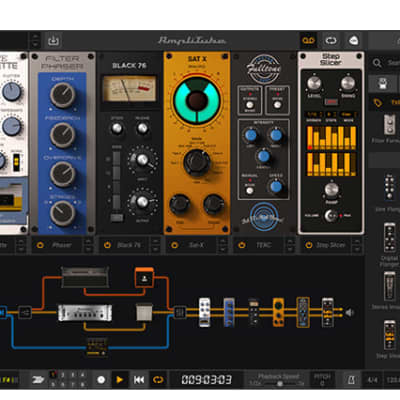Screen dimensions: 400x400
Task: Click the large mode knob on Sat X
Action: point(196,163)
